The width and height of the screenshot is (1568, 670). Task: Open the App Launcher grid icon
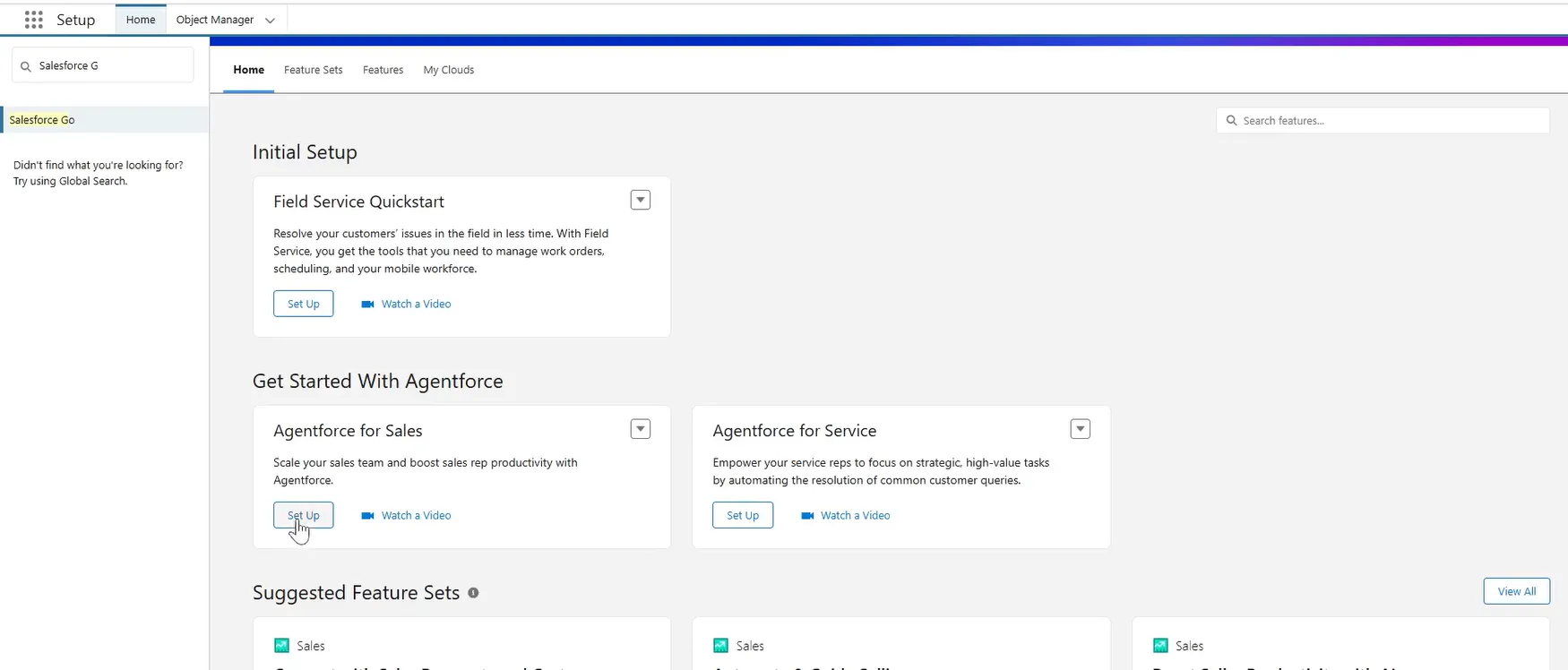pos(34,20)
